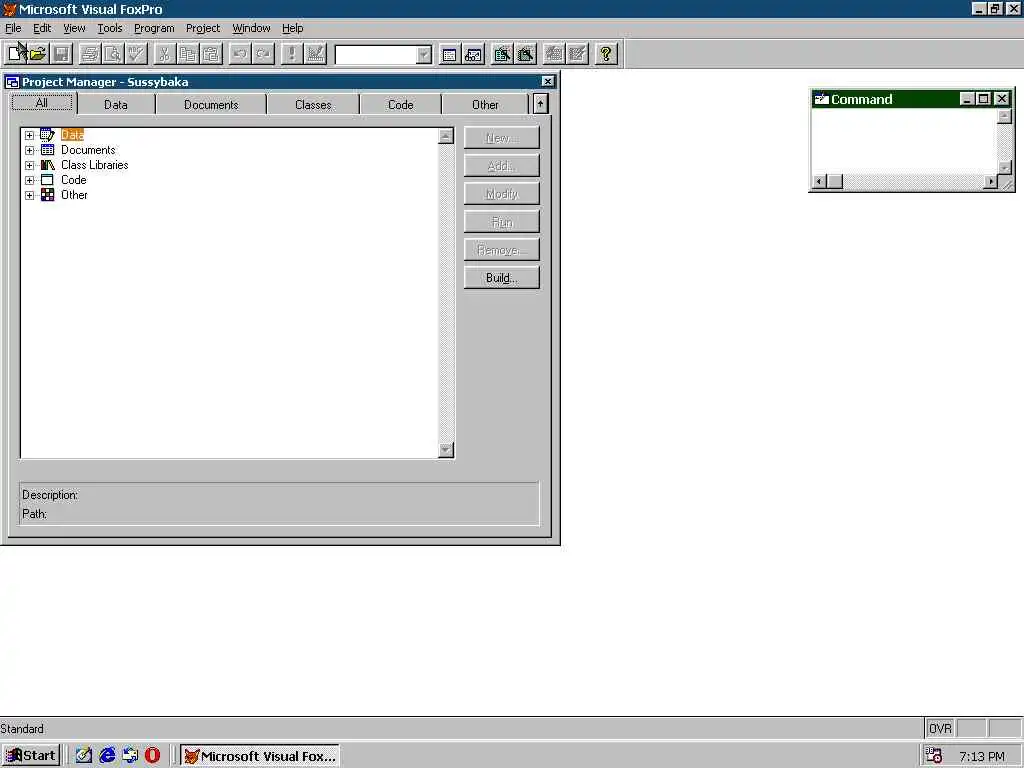Image resolution: width=1024 pixels, height=768 pixels.
Task: Select the Class Libraries item in the tree
Action: click(x=95, y=165)
